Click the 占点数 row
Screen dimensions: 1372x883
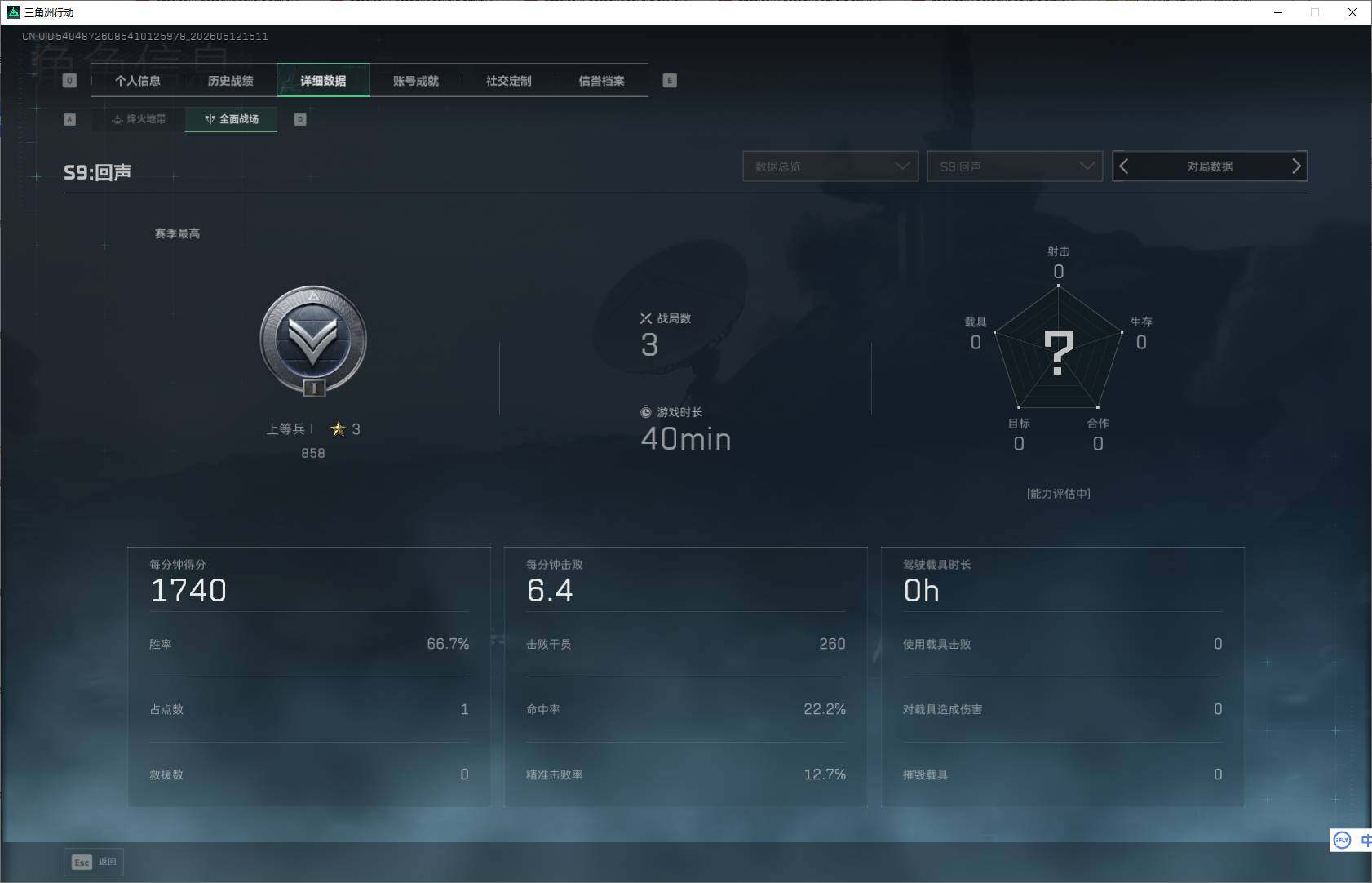coord(309,709)
